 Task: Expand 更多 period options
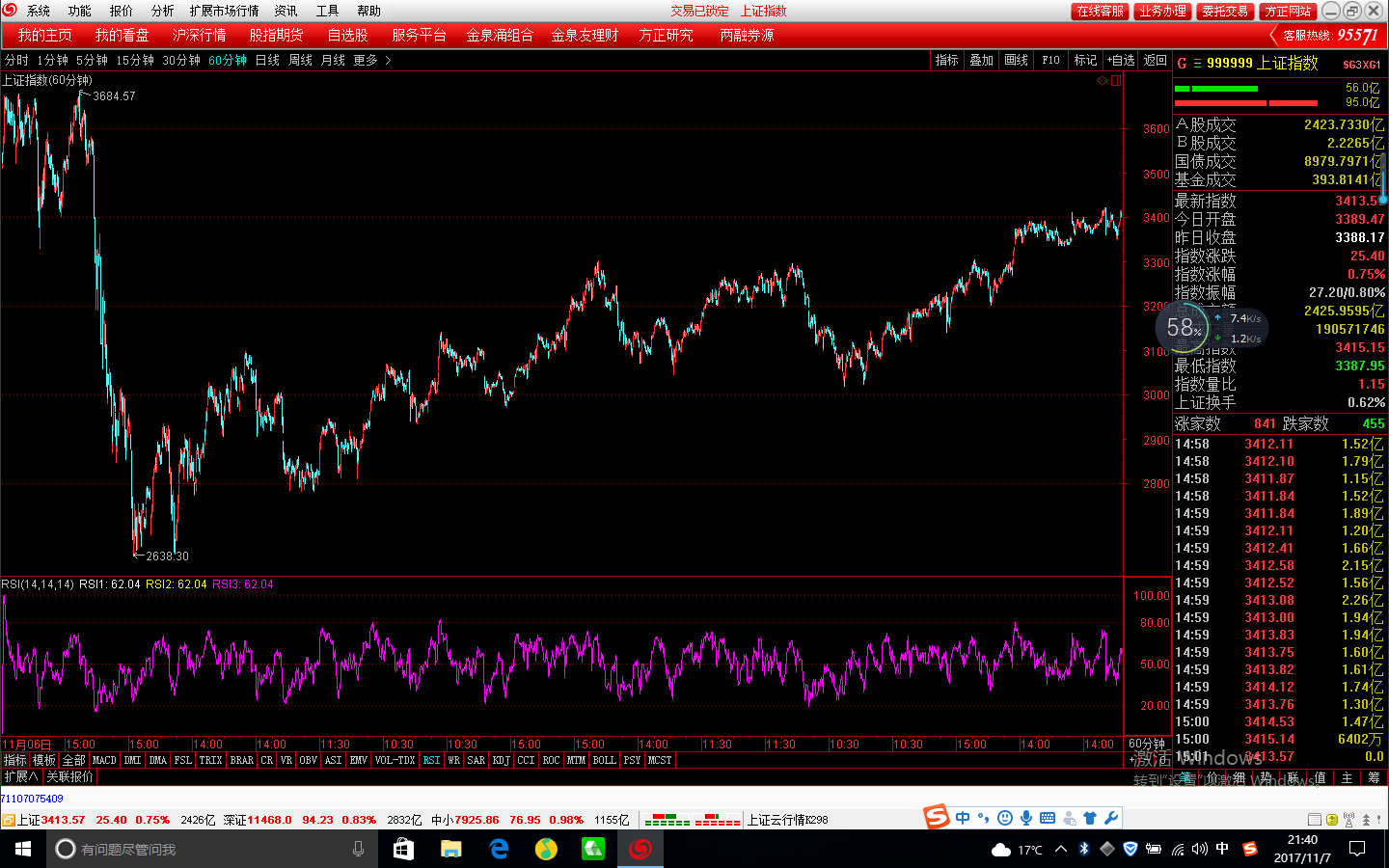pyautogui.click(x=371, y=60)
